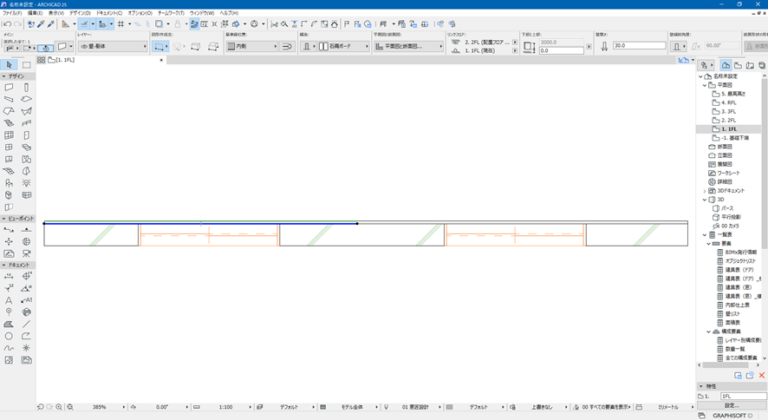Select the 平行投影 item in navigator
Viewport: 768px width, 420px height.
(x=731, y=217)
